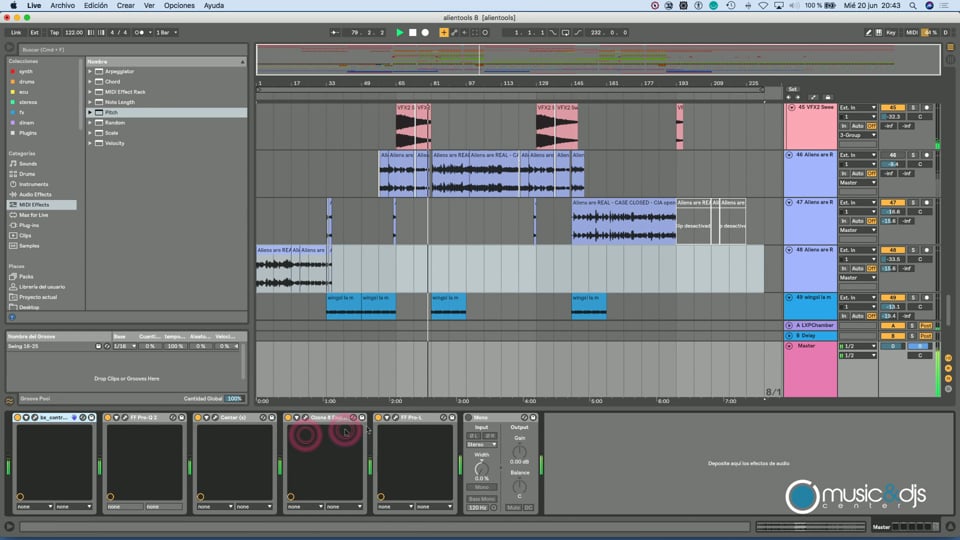Set track 46 monitor to Auto
The height and width of the screenshot is (540, 960).
[857, 173]
